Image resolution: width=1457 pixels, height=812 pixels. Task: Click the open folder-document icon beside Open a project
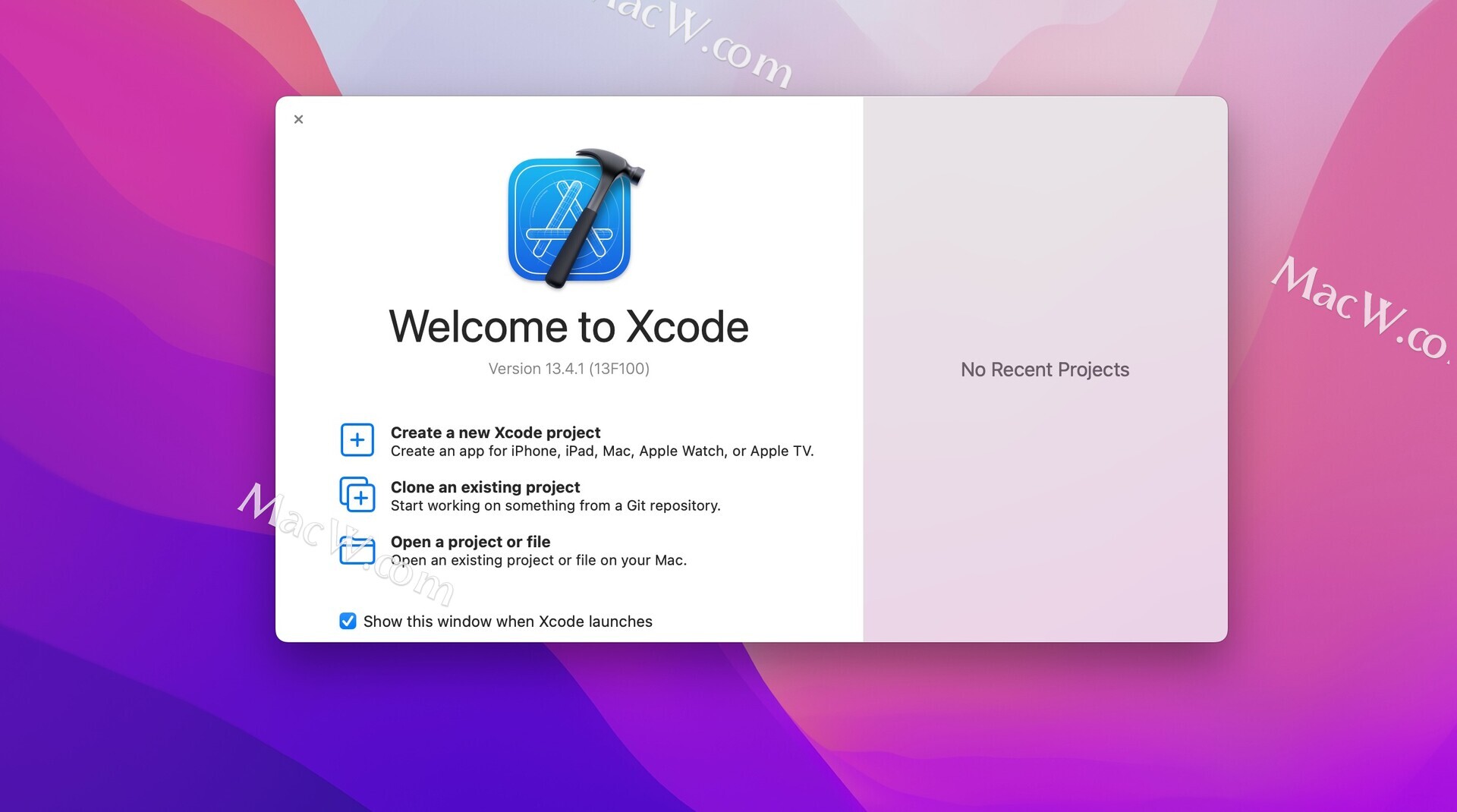[357, 549]
